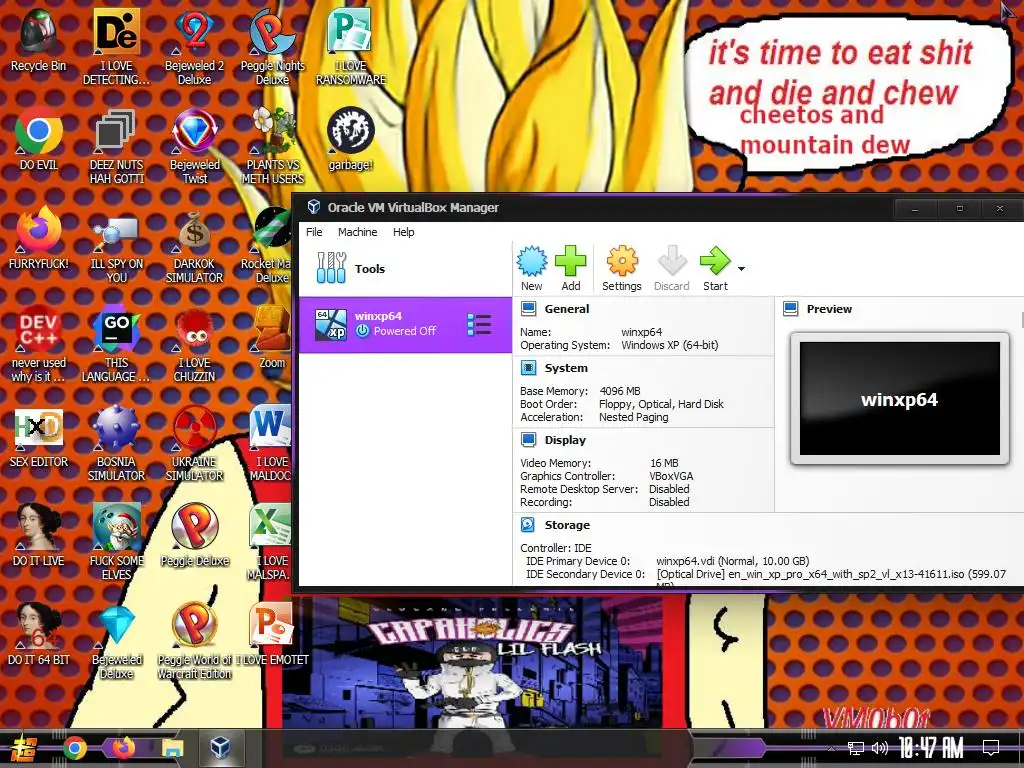Open DEEZ NUTS HAH GOTTI desktop icon
Screen dimensions: 1024x768
pos(116,145)
